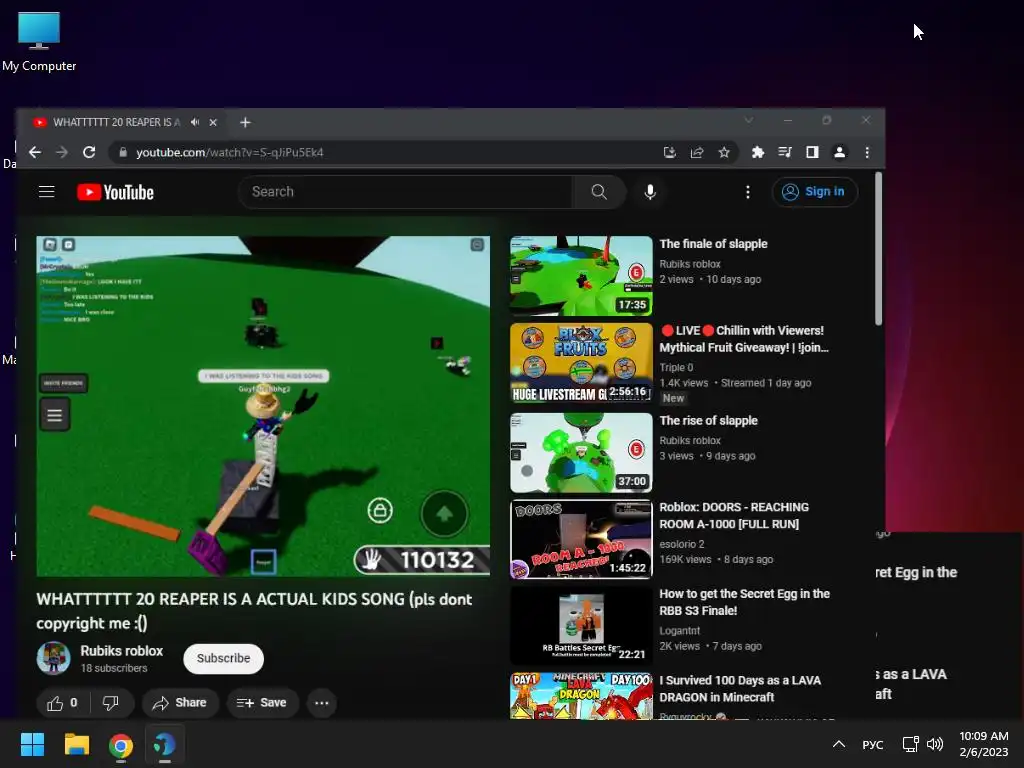
Task: Open the Rubiks roblox channel name link
Action: [x=121, y=651]
